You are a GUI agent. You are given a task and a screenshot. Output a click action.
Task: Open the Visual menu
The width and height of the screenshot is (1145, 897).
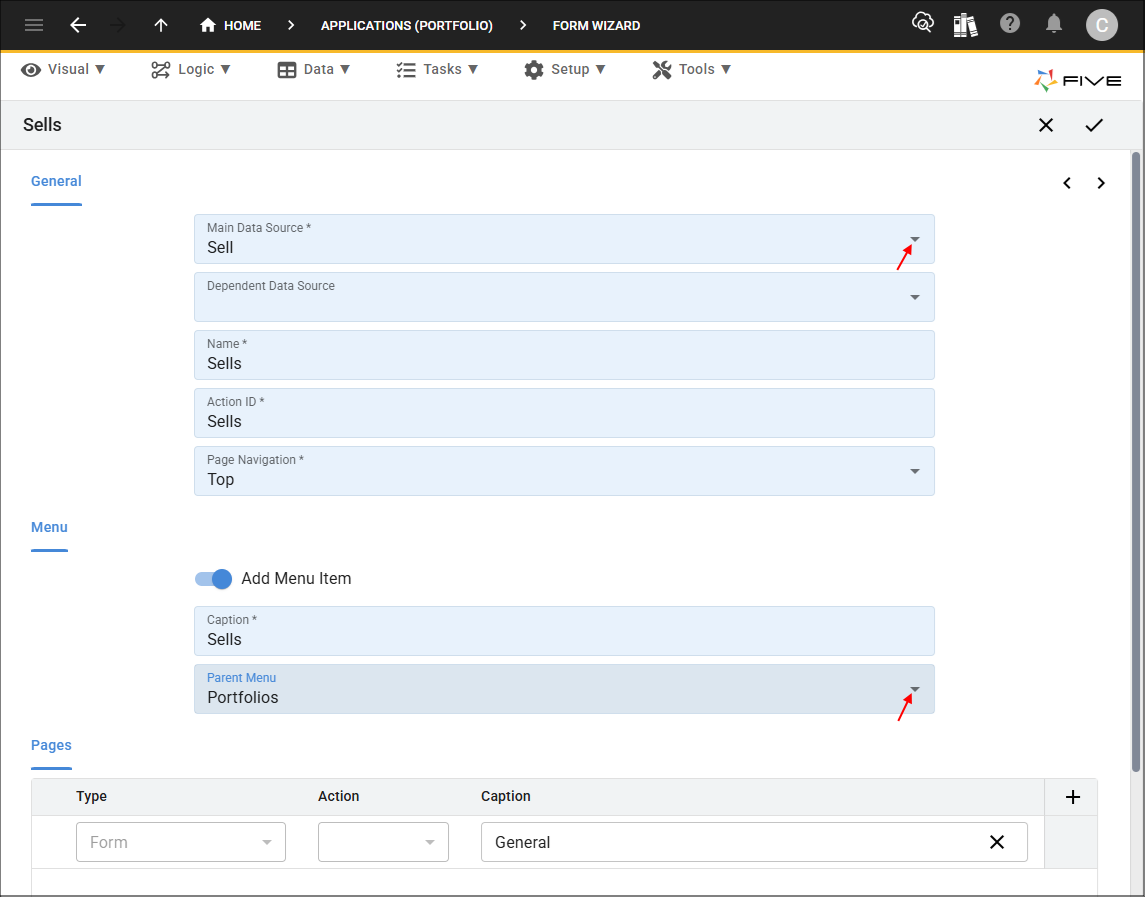click(64, 69)
